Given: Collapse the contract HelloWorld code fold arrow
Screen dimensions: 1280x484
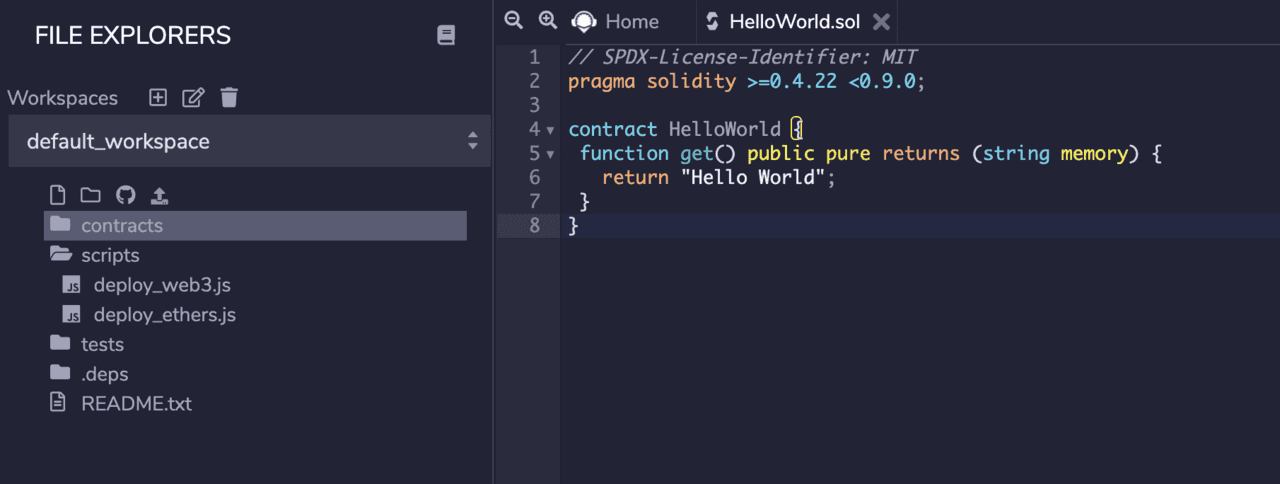Looking at the screenshot, I should [x=550, y=130].
